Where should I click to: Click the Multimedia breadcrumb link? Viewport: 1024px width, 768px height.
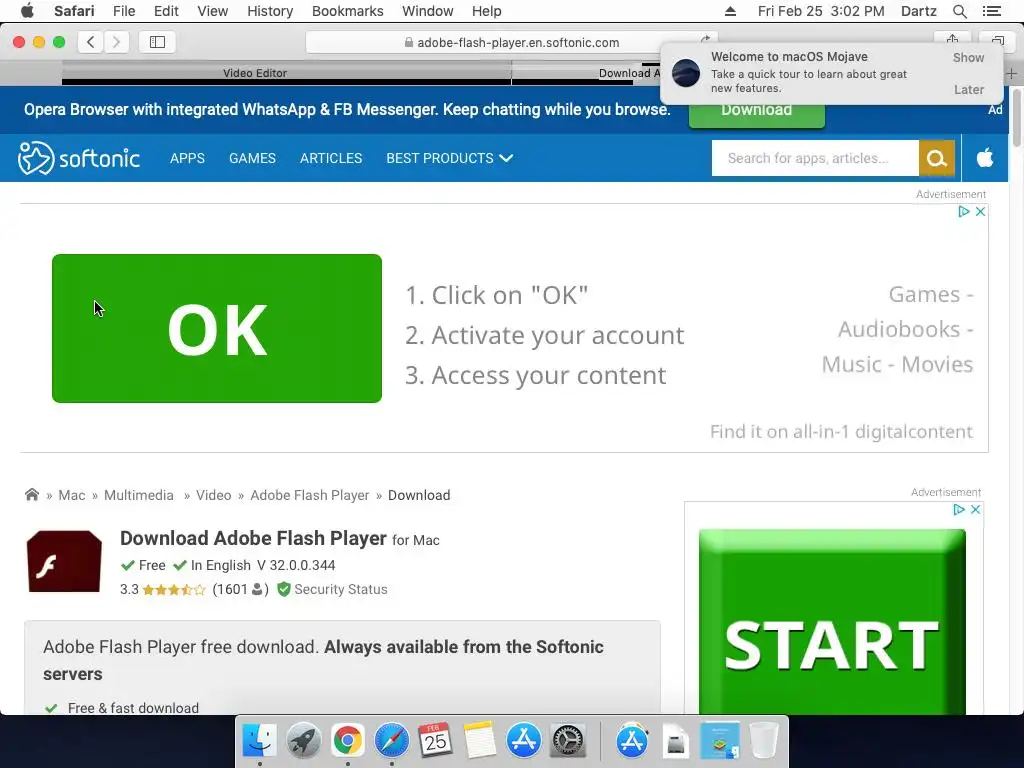coord(138,495)
